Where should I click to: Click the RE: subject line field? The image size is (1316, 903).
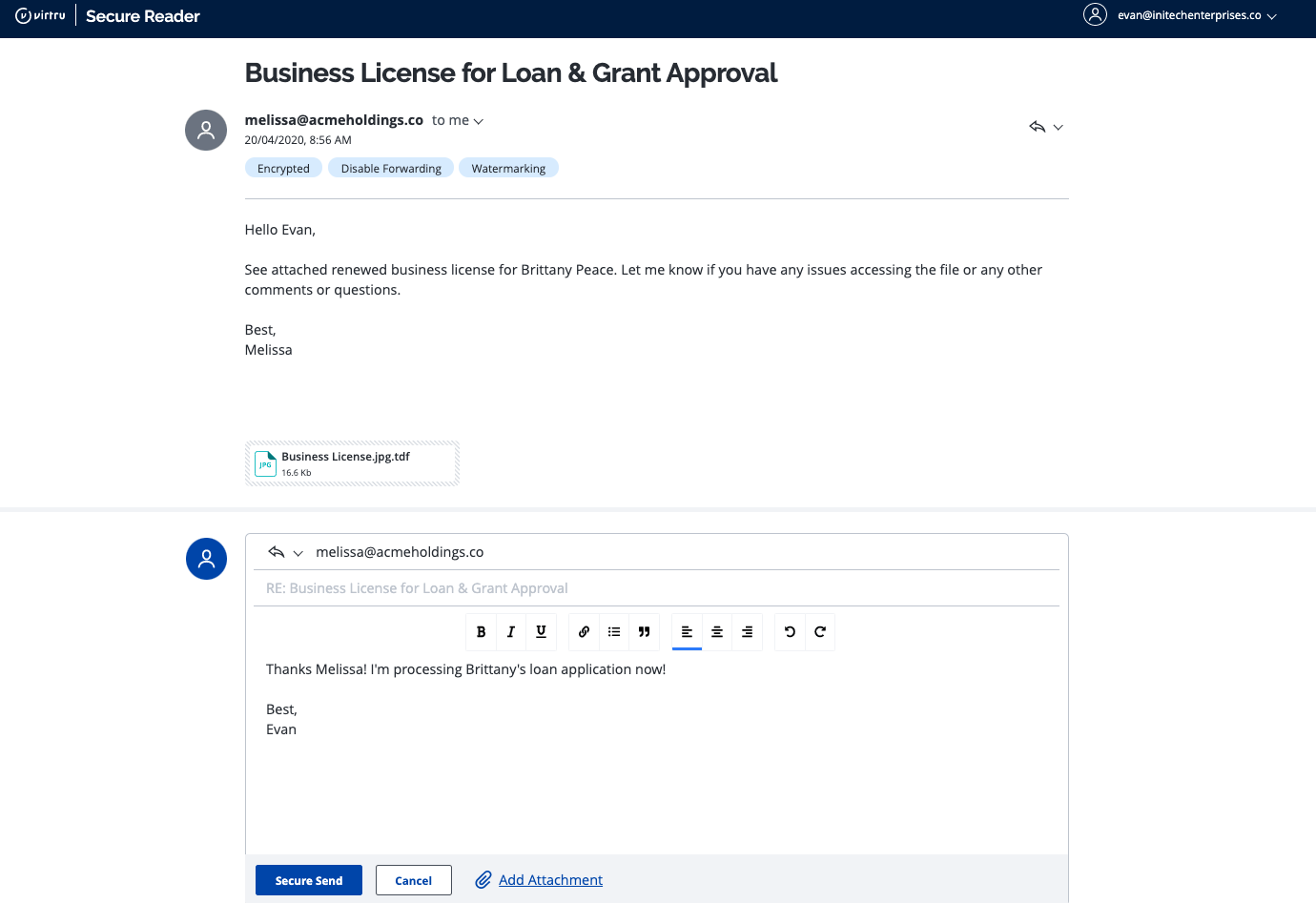[x=656, y=588]
